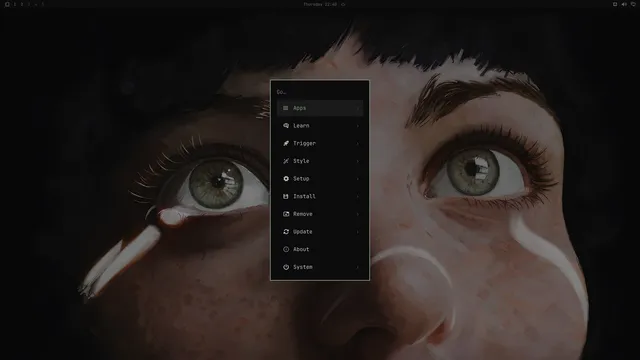The height and width of the screenshot is (360, 640).
Task: Expand the Install submenu chevron
Action: [x=358, y=196]
